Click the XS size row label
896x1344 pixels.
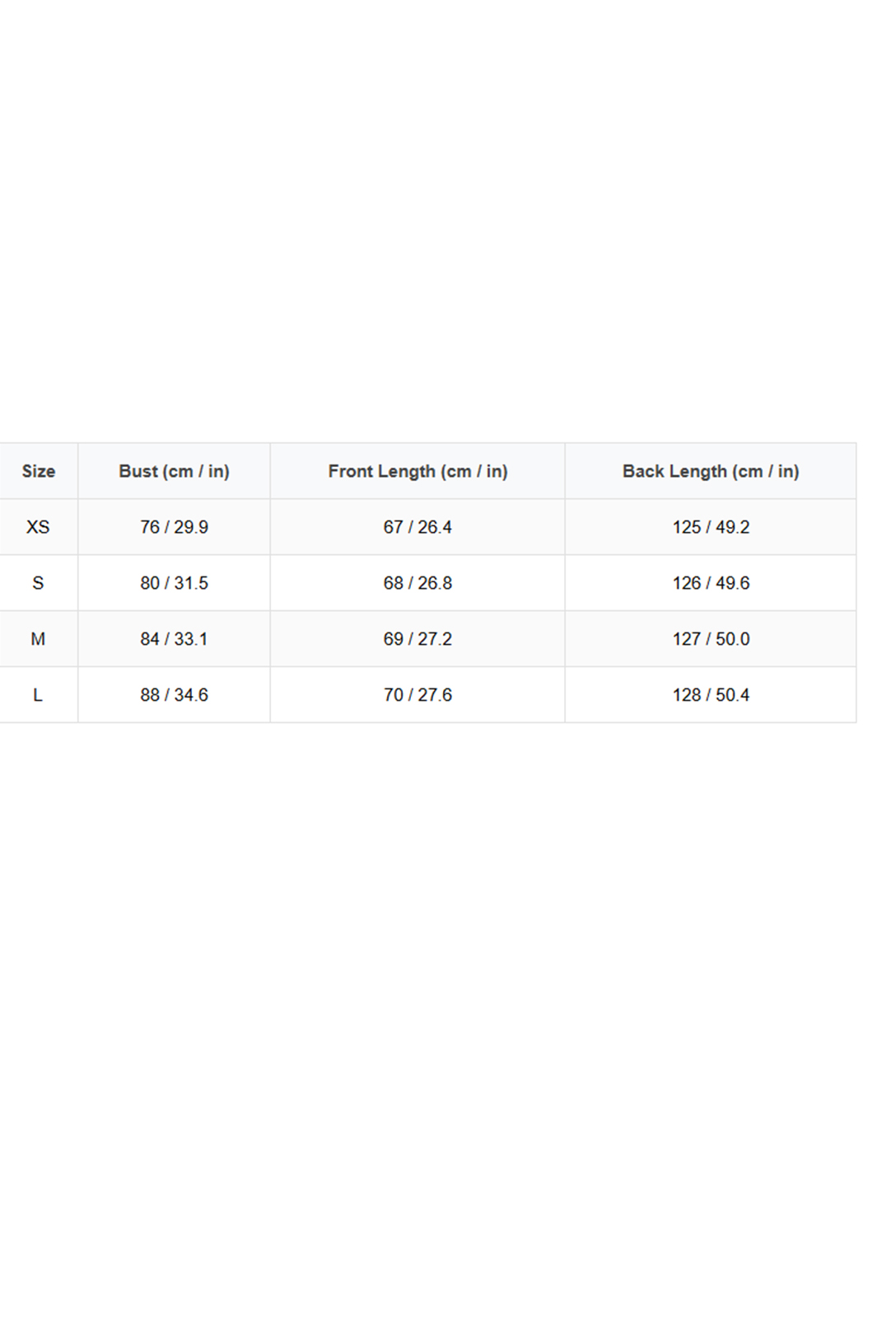(x=38, y=527)
